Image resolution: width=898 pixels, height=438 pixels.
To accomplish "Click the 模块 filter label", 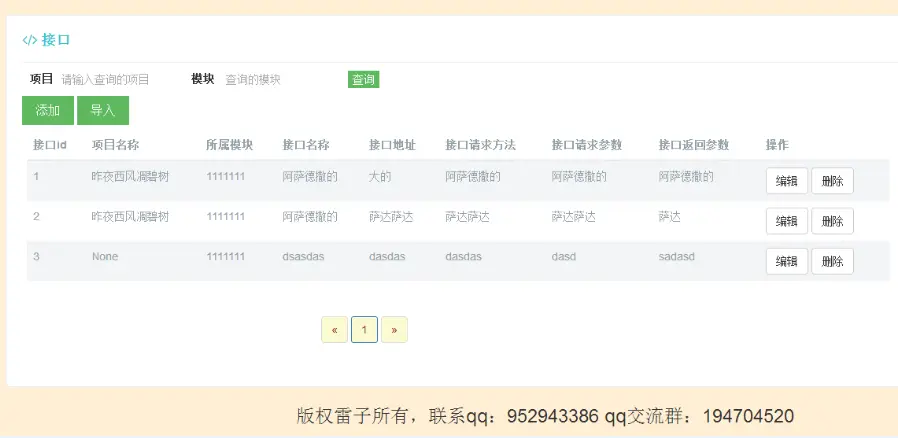I will (203, 79).
